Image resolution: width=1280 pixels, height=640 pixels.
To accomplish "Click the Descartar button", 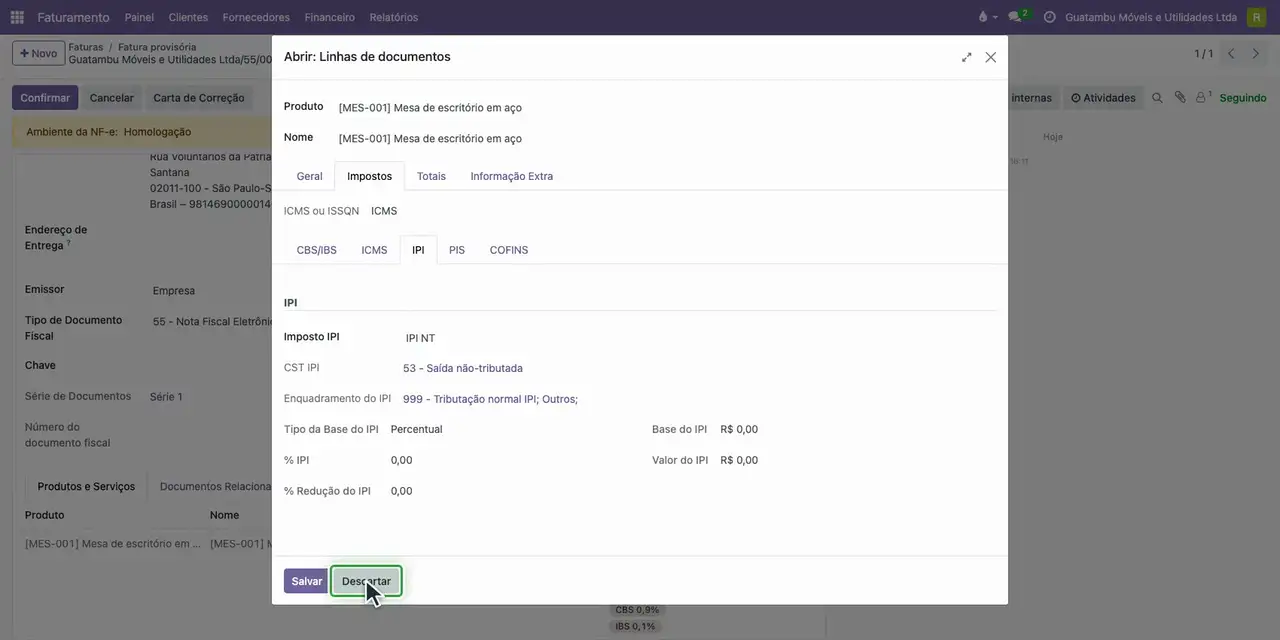I will coord(366,581).
